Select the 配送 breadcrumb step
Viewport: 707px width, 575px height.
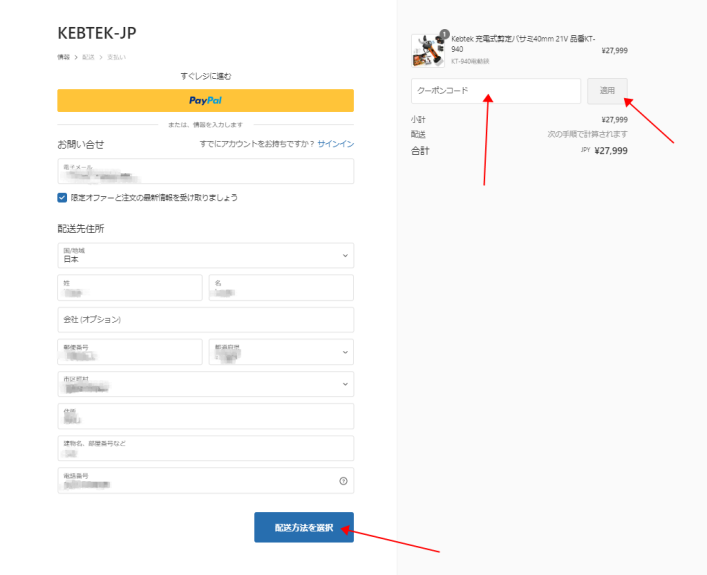point(88,57)
